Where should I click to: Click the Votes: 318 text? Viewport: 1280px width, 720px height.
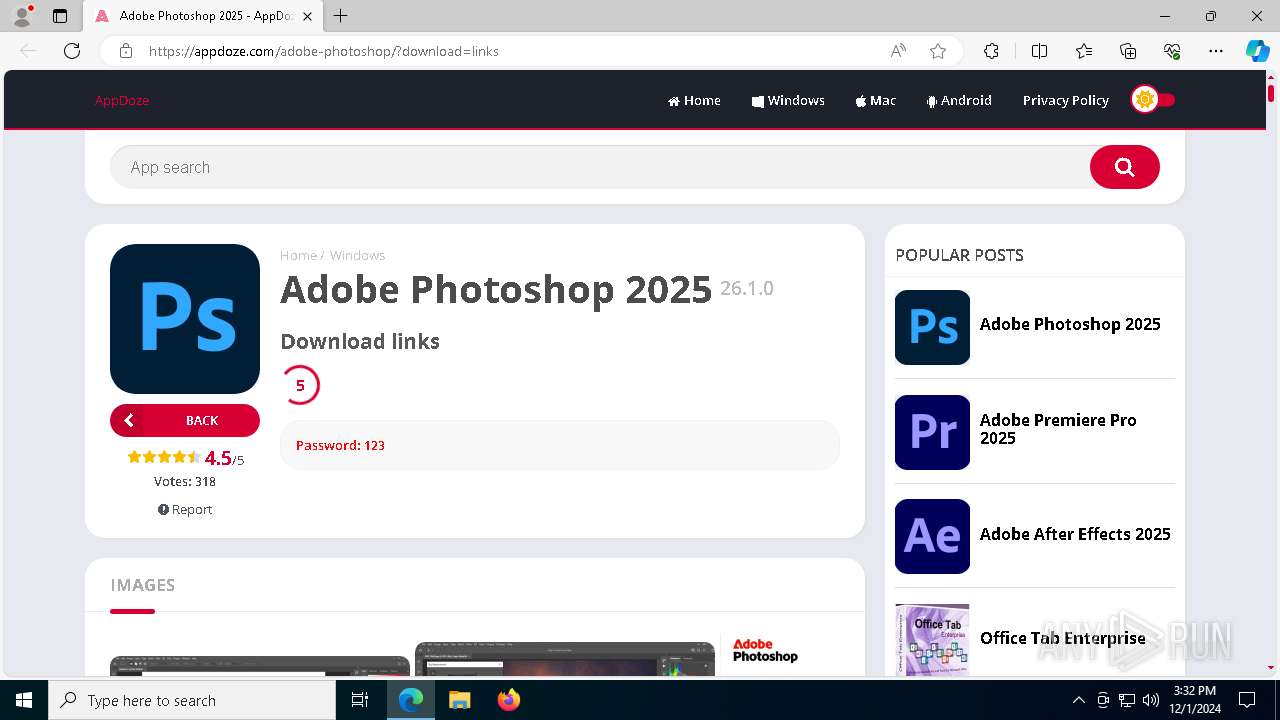pos(185,481)
